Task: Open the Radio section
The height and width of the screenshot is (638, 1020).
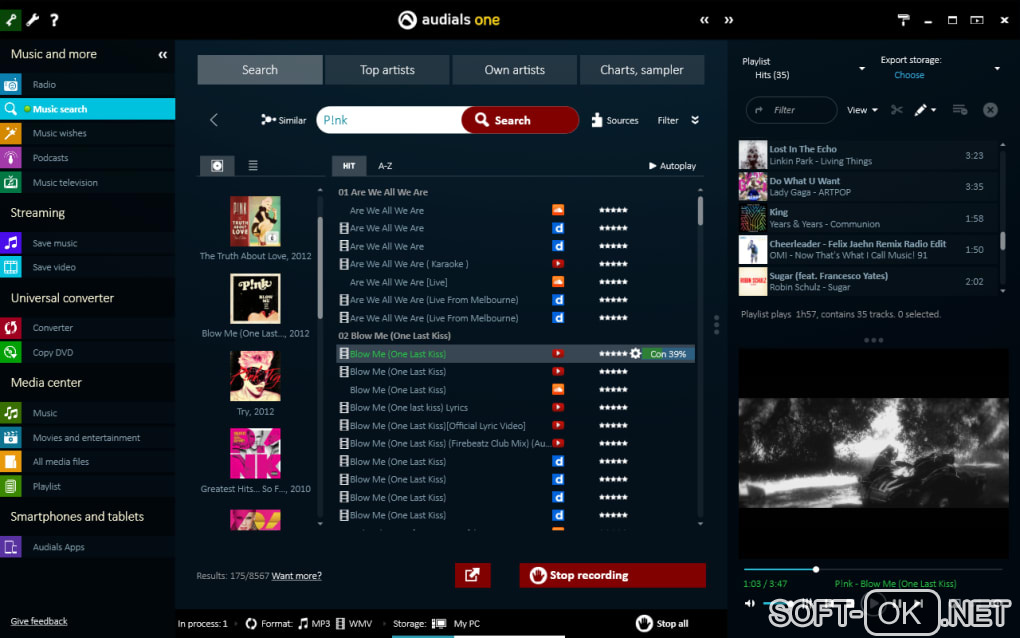Action: [x=87, y=85]
